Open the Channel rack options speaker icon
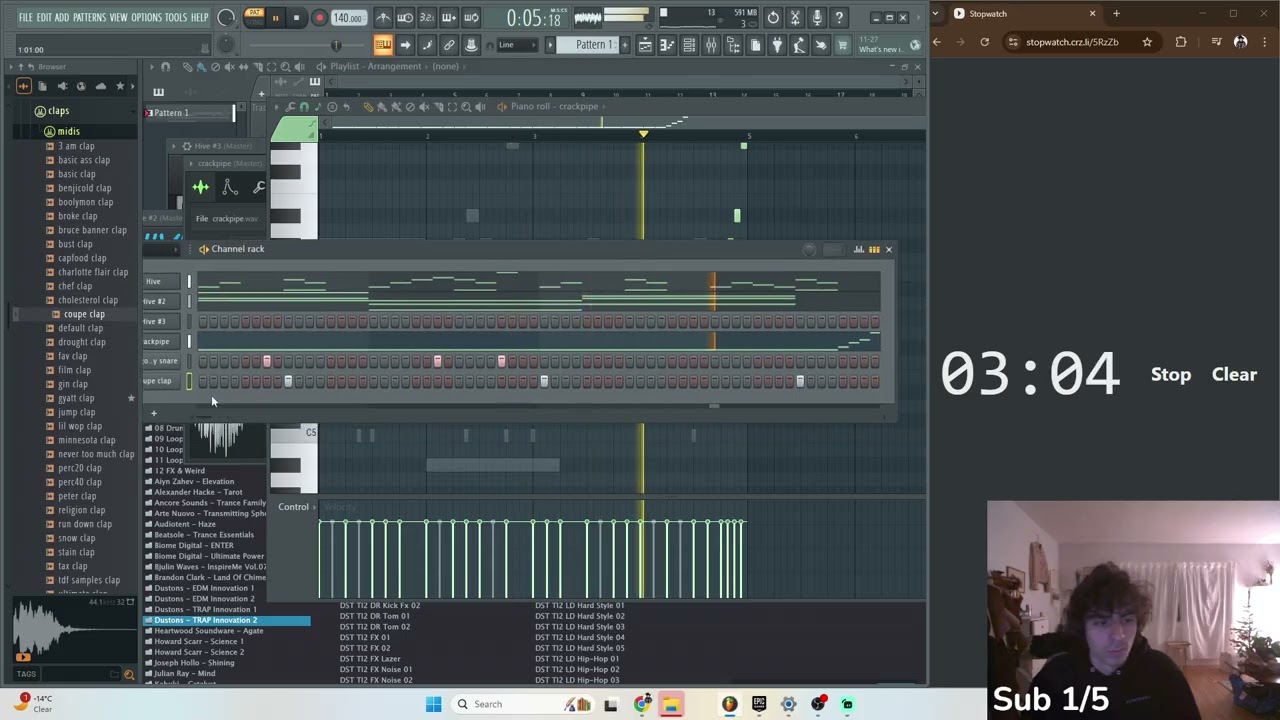Viewport: 1280px width, 720px height. pyautogui.click(x=203, y=249)
